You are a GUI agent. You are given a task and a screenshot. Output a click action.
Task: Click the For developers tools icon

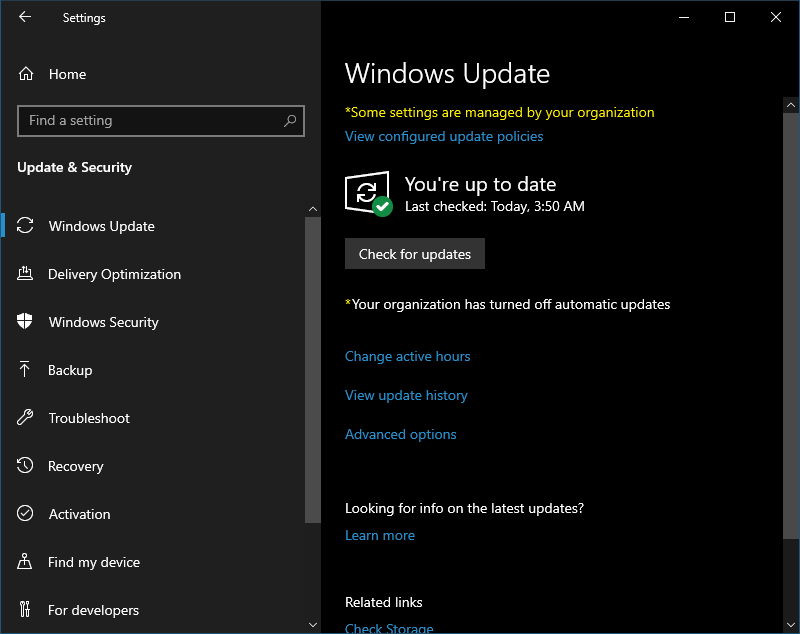(24, 609)
